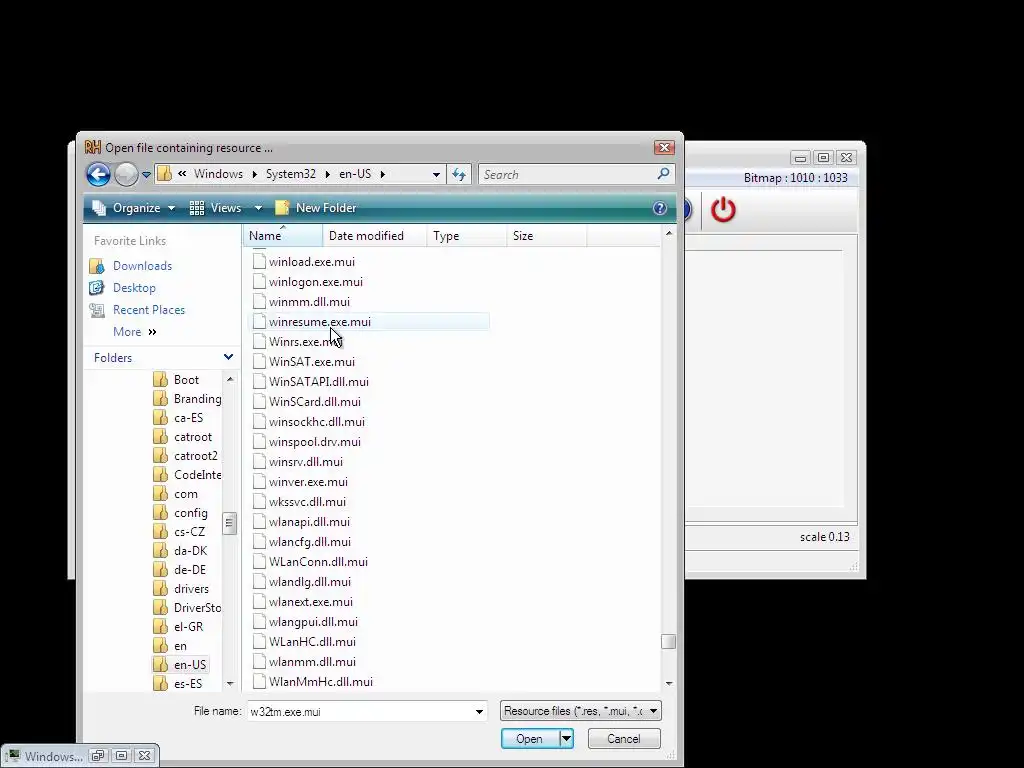Select the file winsrv.dll.mui
The width and height of the screenshot is (1024, 768).
tap(306, 462)
